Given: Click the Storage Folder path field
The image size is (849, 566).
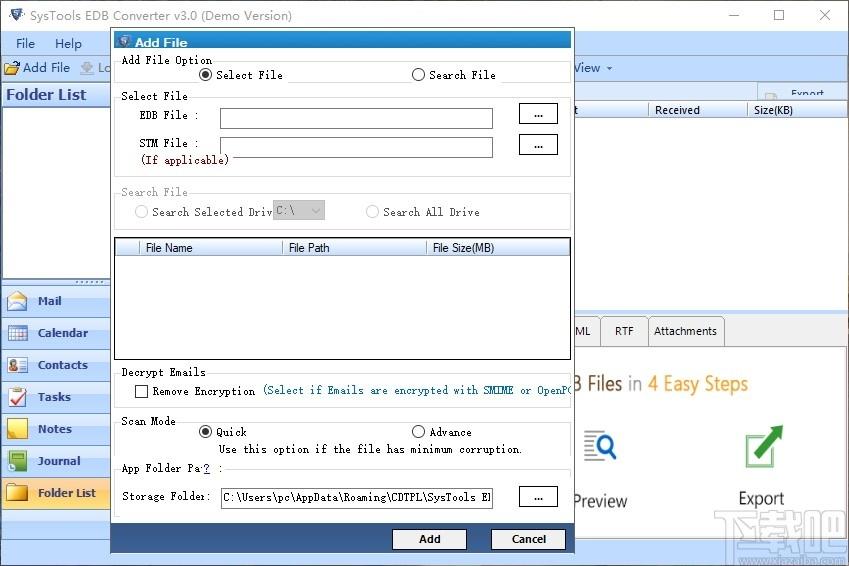Looking at the screenshot, I should [356, 497].
